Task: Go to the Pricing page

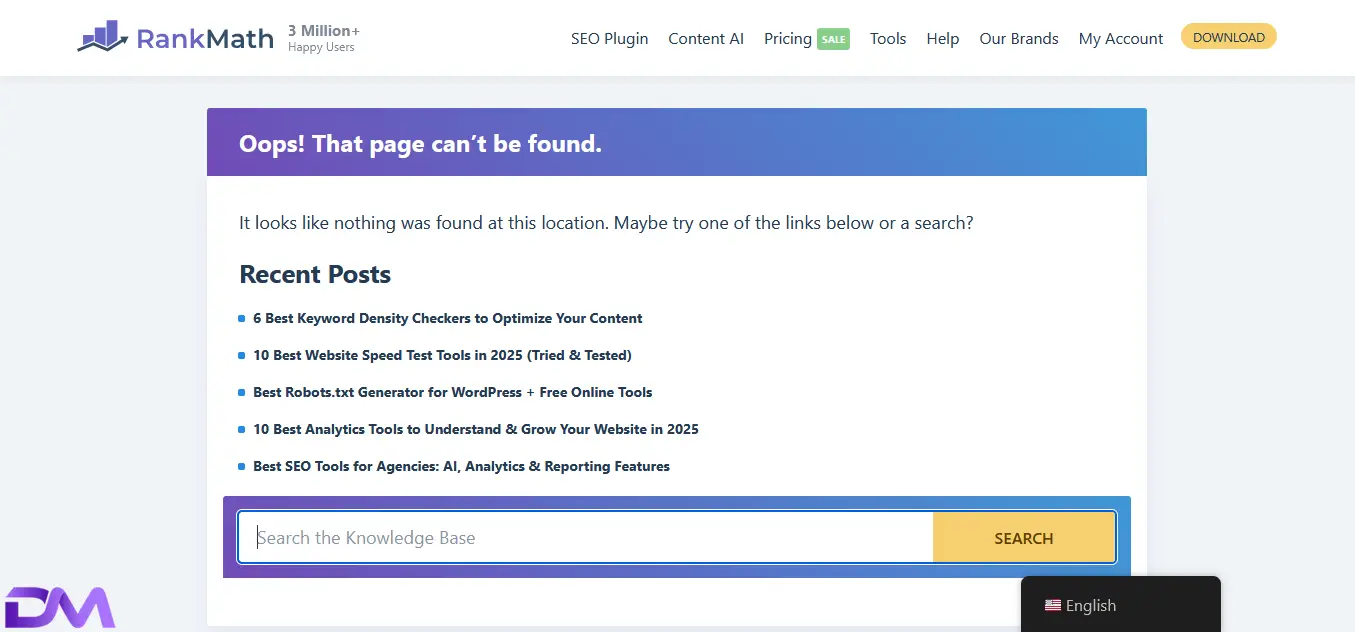Action: click(x=787, y=38)
